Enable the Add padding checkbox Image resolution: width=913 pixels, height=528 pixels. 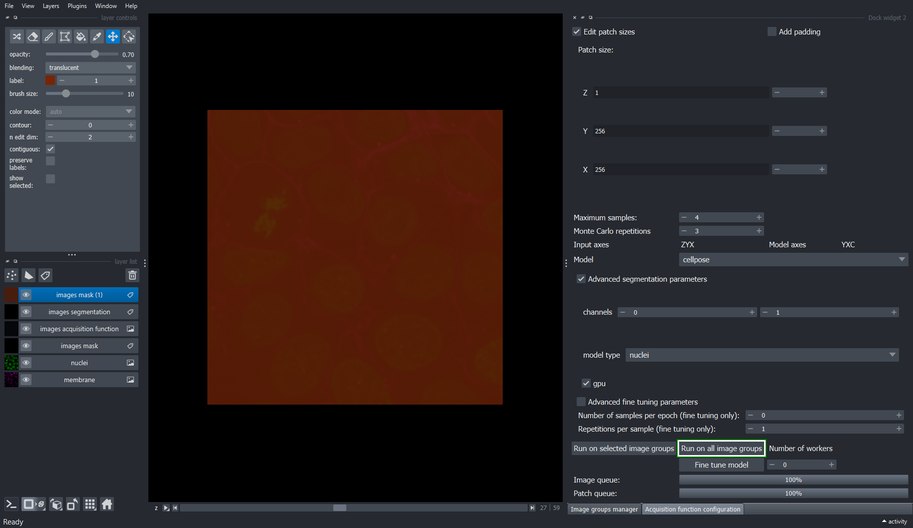pos(772,31)
